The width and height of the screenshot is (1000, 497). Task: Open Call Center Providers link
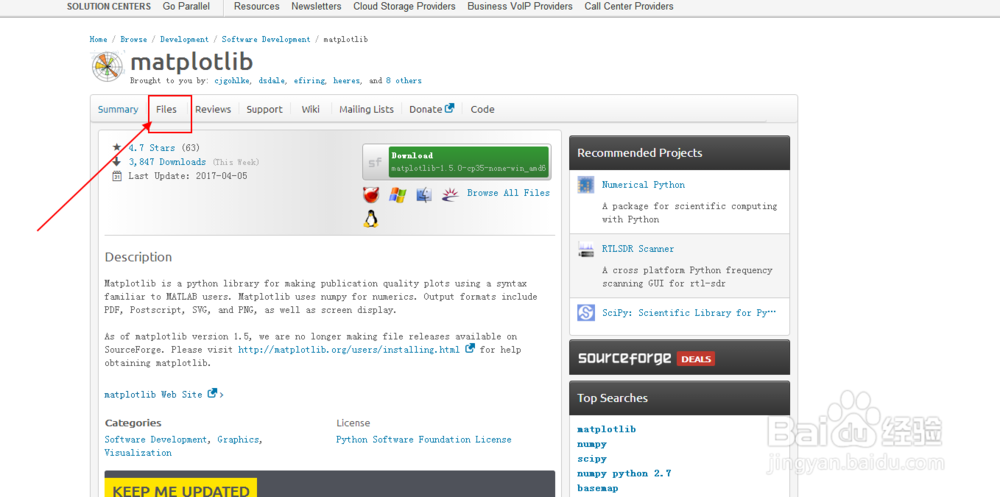click(629, 6)
